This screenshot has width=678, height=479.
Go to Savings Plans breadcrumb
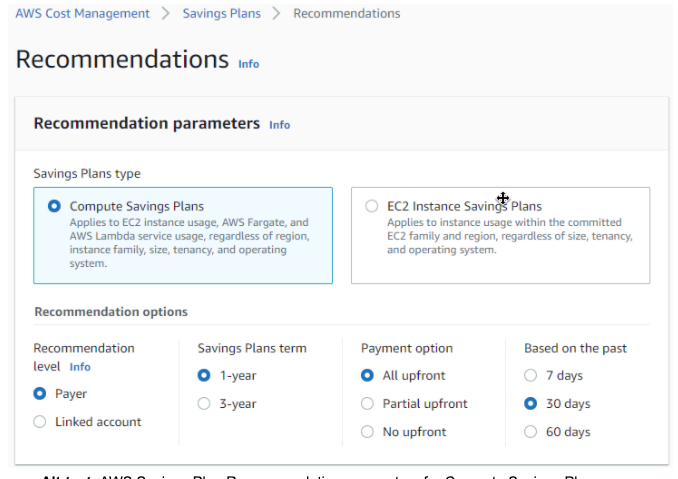tap(221, 13)
